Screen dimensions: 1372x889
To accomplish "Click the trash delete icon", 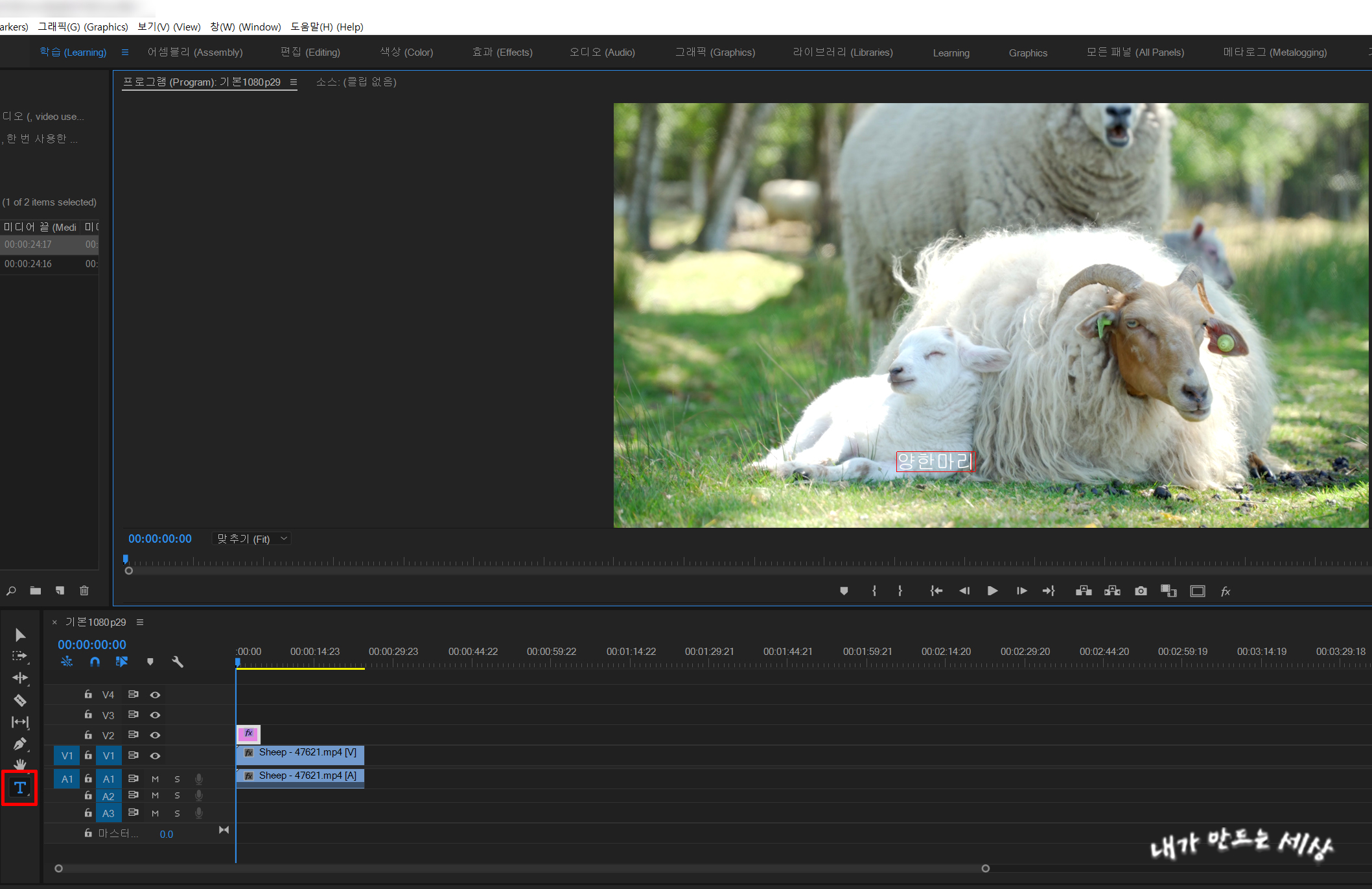I will (84, 591).
